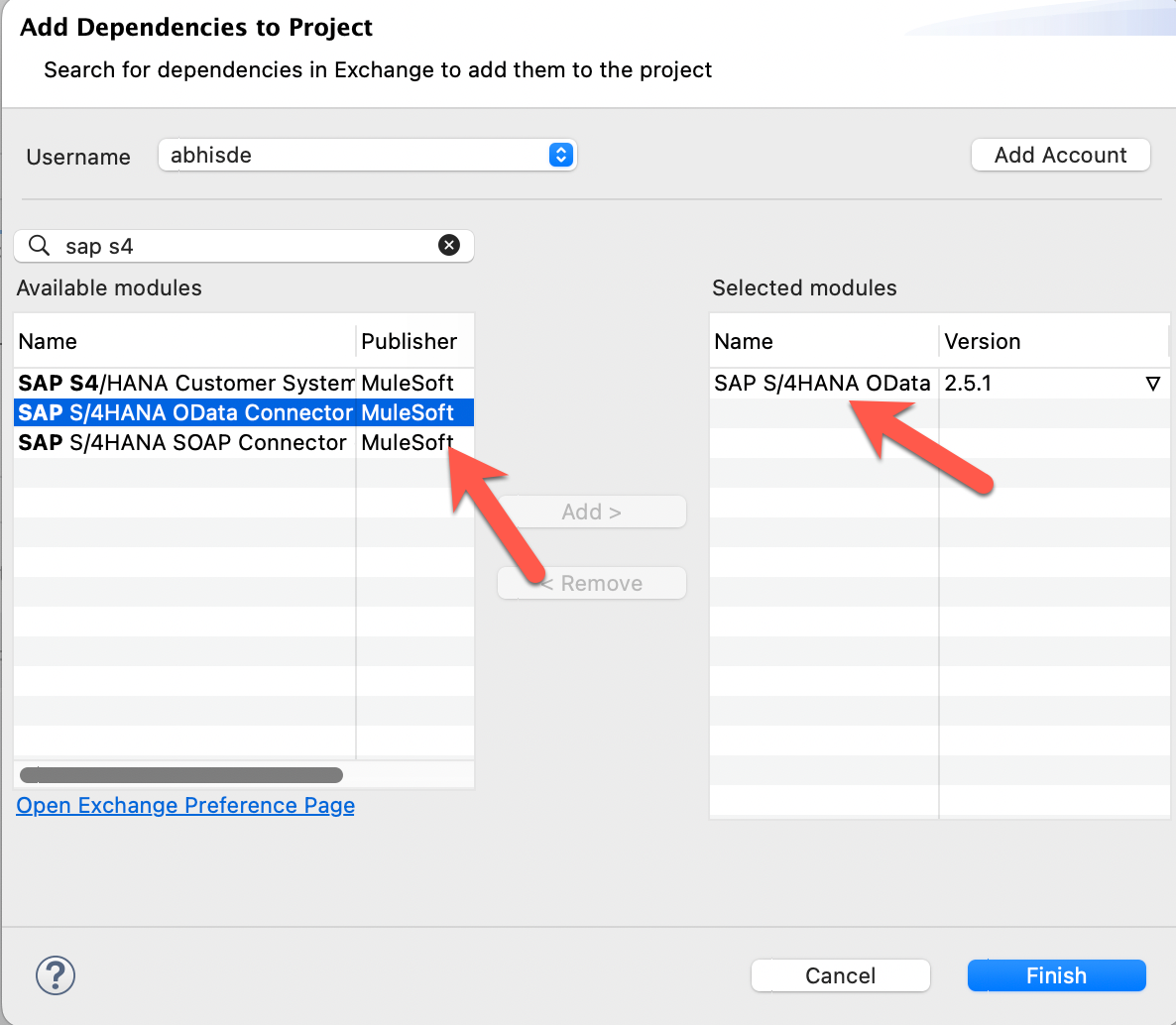Click the Add > button
This screenshot has height=1025, width=1176.
(x=592, y=512)
